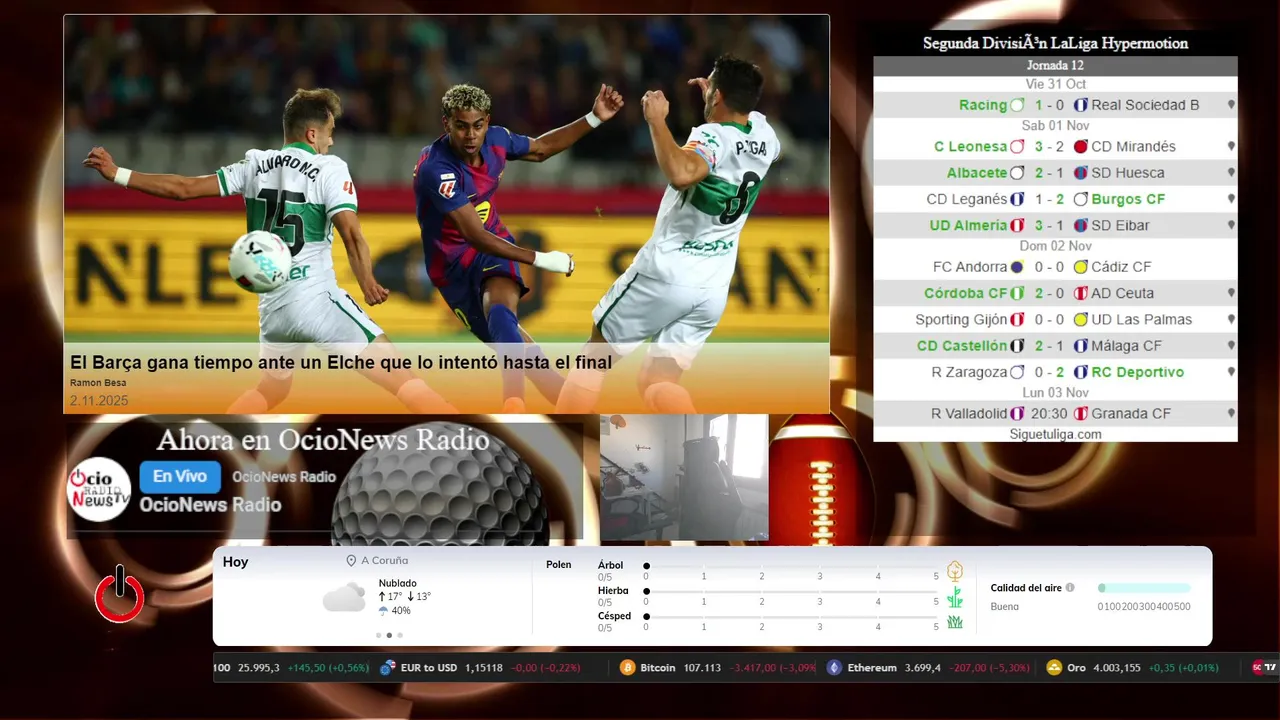
Task: Click the Árbol tree pollen icon
Action: point(955,571)
